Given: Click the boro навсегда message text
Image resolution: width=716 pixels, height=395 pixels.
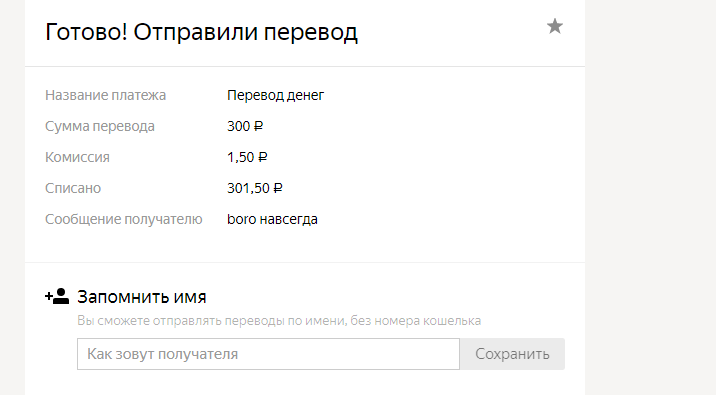Looking at the screenshot, I should 272,219.
